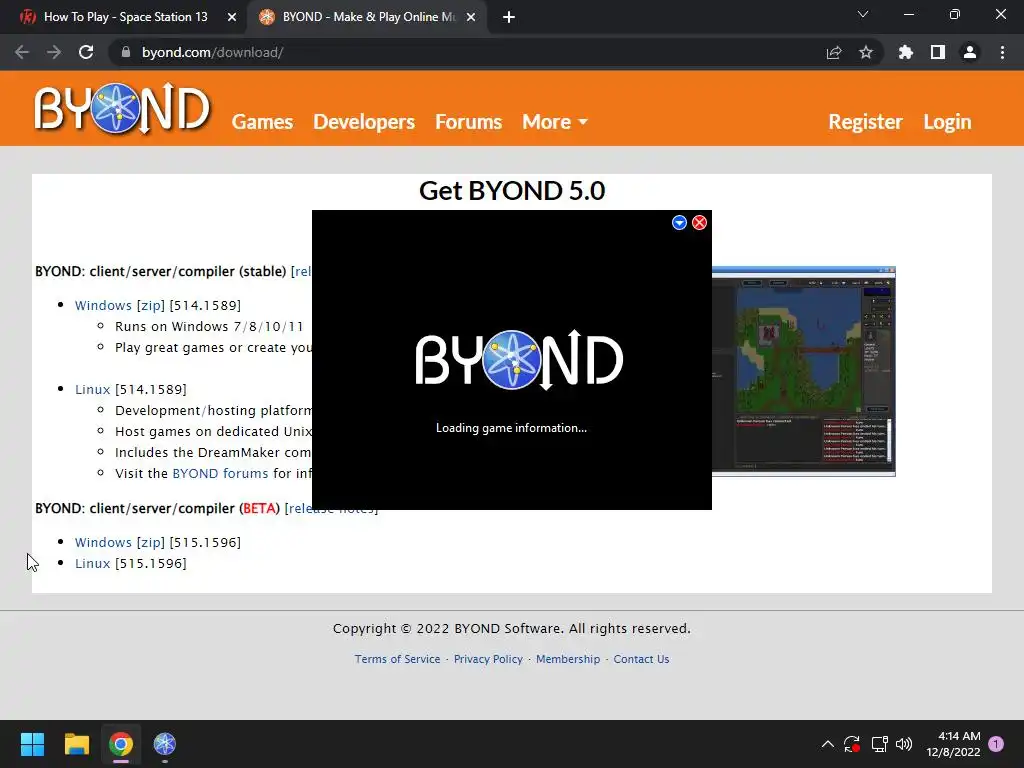Image resolution: width=1024 pixels, height=768 pixels.
Task: Click the Login link
Action: click(947, 121)
